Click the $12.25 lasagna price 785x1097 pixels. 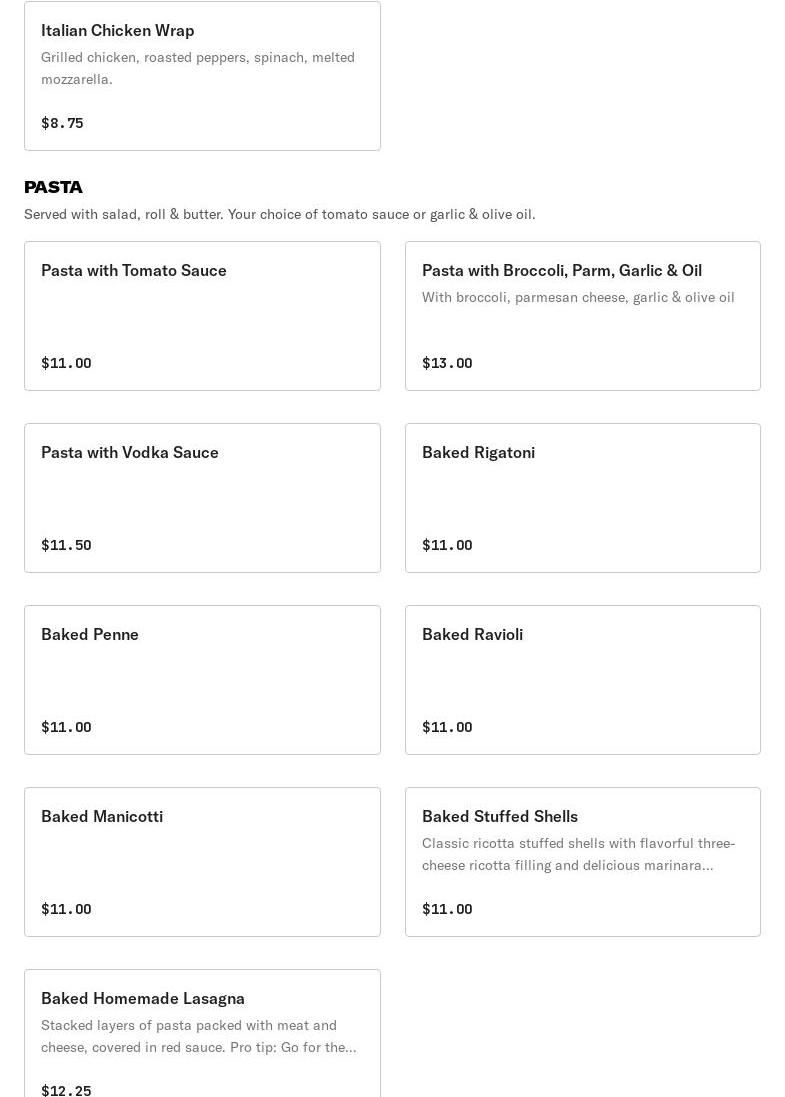point(66,1089)
